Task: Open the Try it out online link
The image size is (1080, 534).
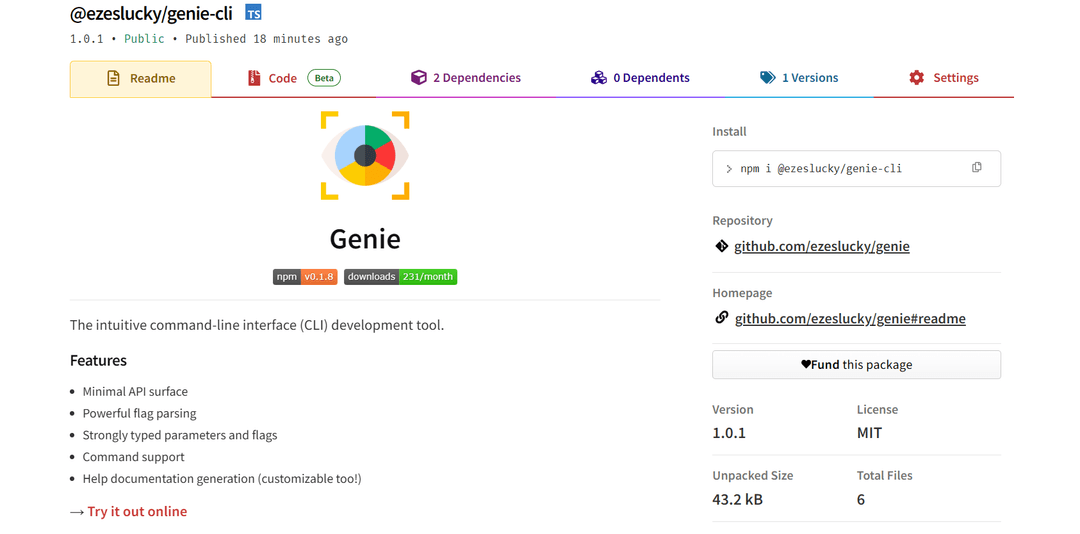Action: pos(137,511)
